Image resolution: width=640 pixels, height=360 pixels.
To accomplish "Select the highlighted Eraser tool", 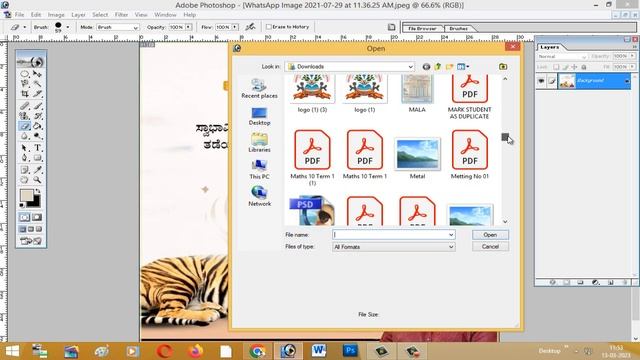I will pos(24,126).
